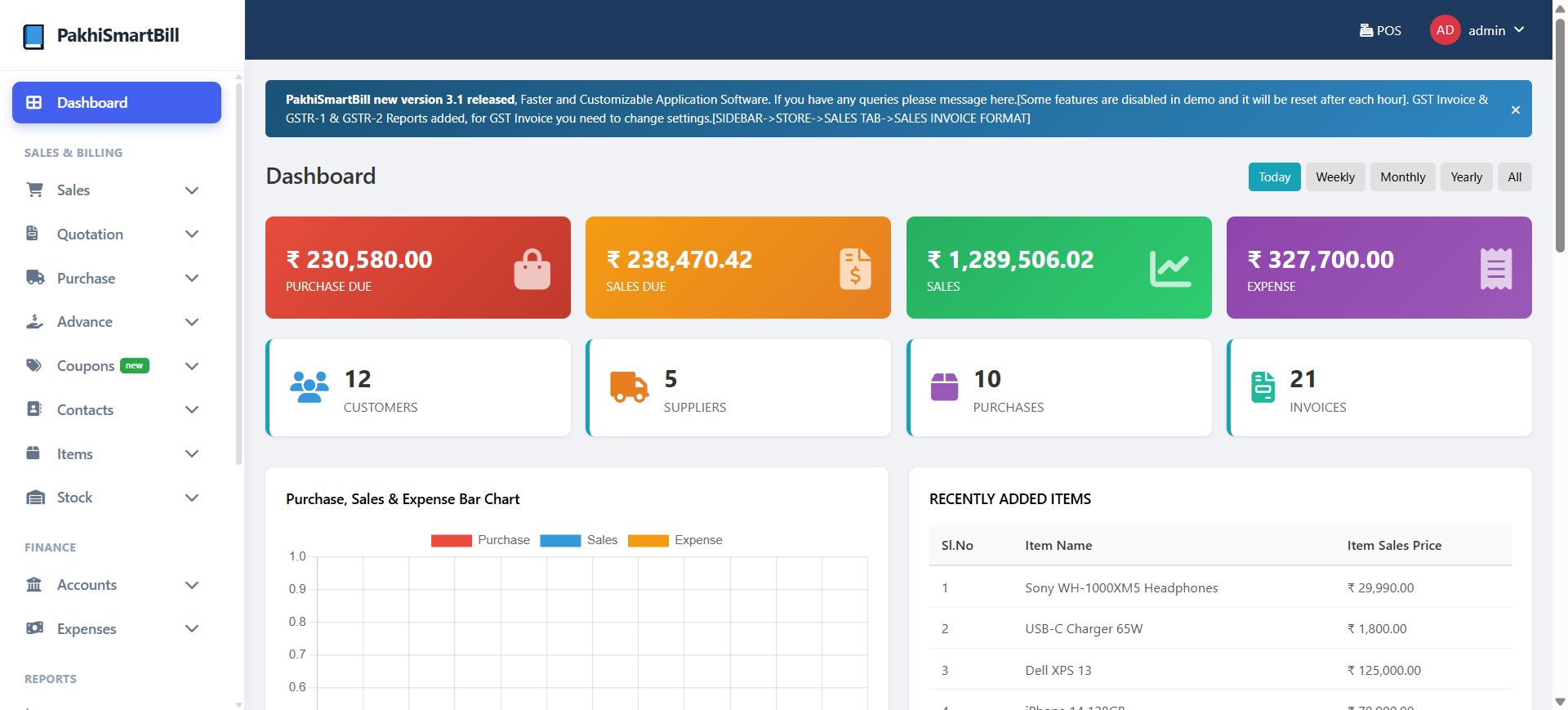Click the Sales shopping cart icon

[x=34, y=190]
